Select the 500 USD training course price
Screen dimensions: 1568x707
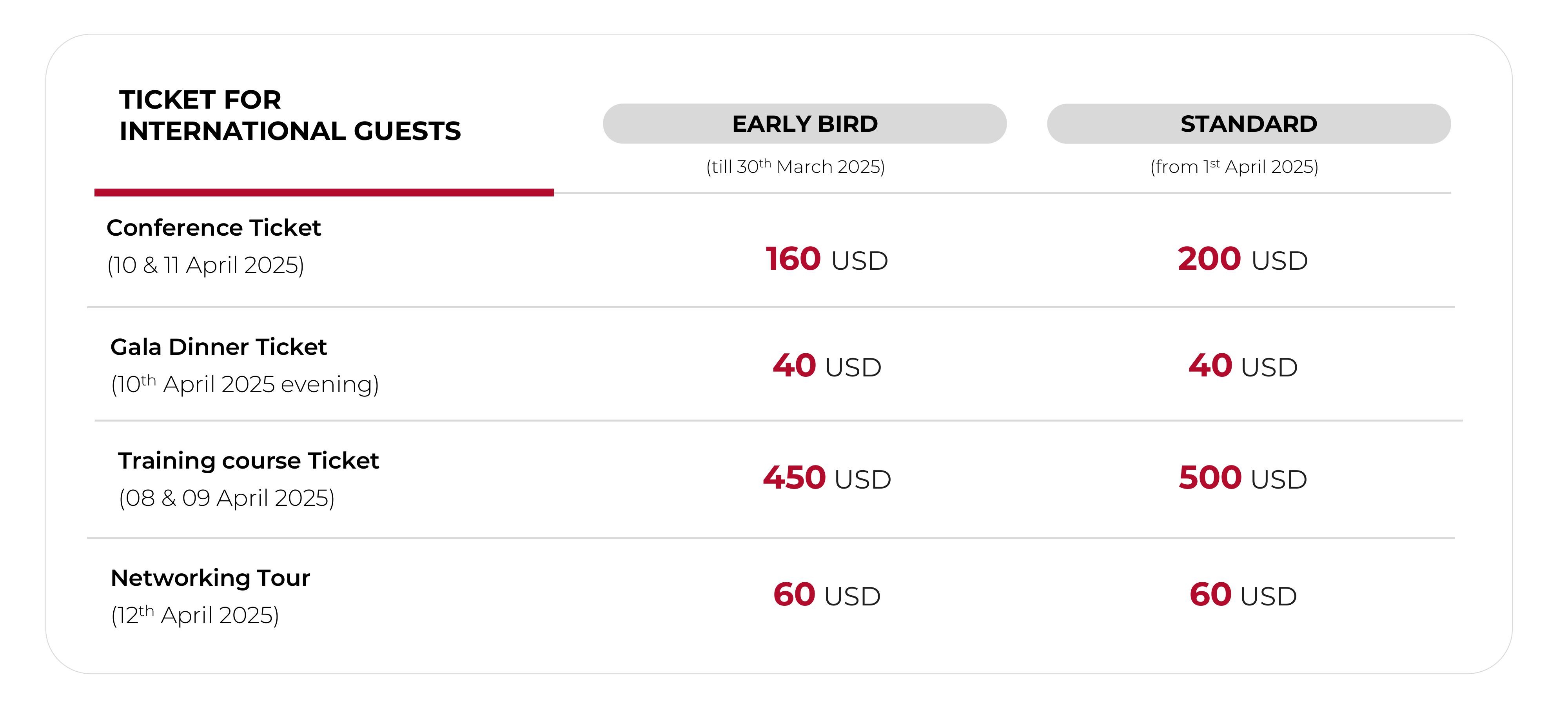(1243, 478)
